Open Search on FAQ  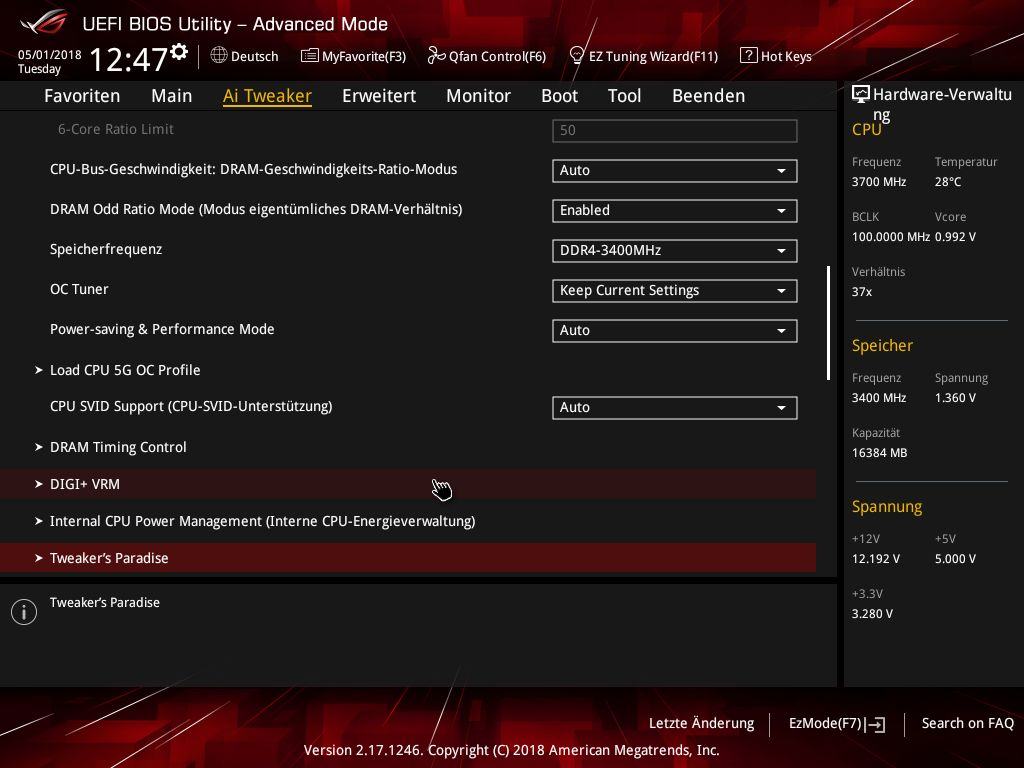967,724
